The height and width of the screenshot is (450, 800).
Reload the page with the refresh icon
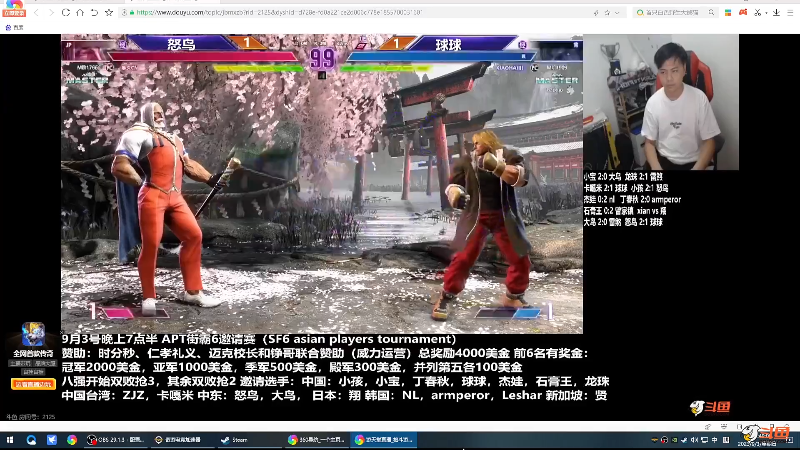click(x=66, y=12)
